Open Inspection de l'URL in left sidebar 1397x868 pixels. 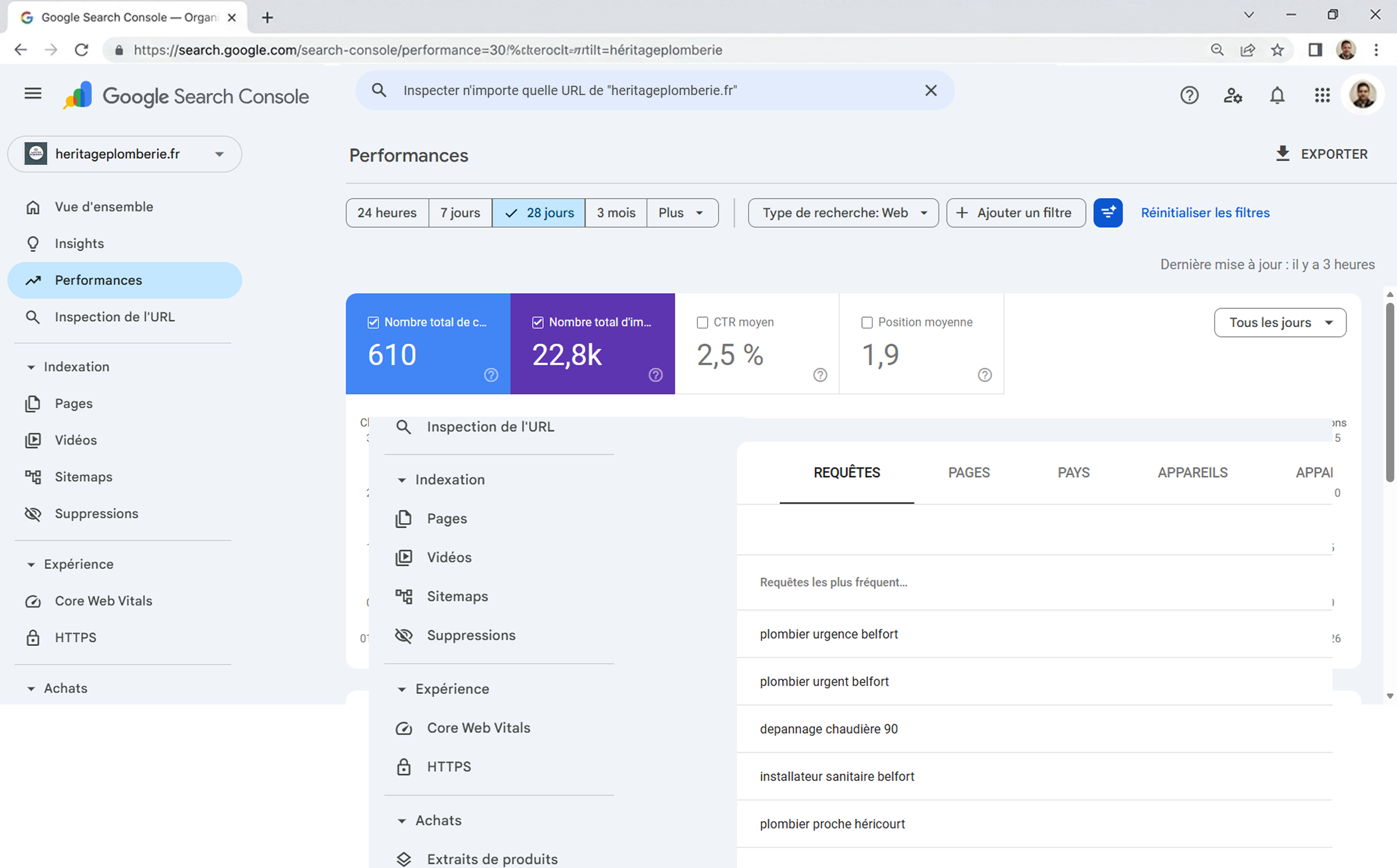coord(124,316)
